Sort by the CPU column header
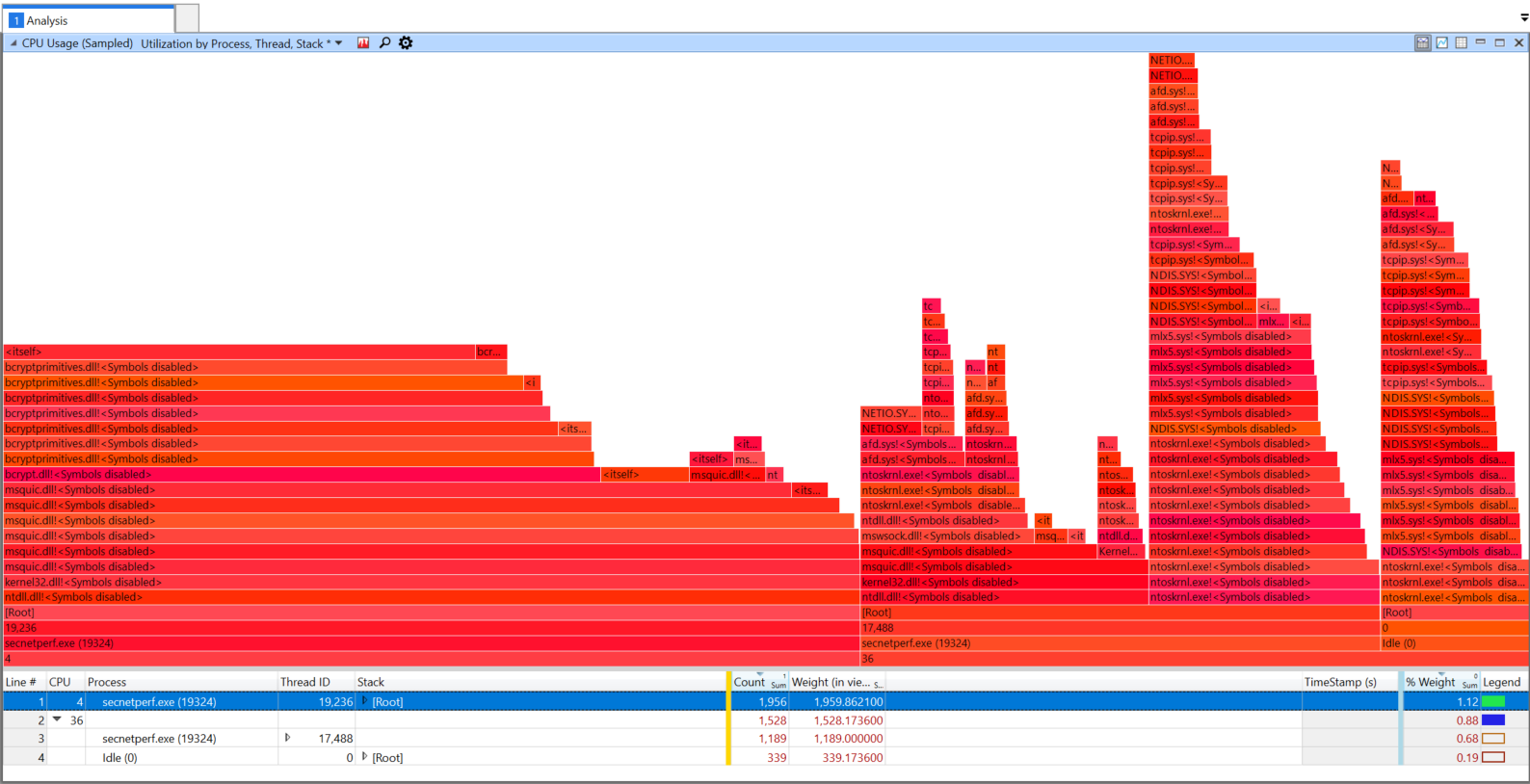This screenshot has width=1530, height=784. [x=65, y=682]
